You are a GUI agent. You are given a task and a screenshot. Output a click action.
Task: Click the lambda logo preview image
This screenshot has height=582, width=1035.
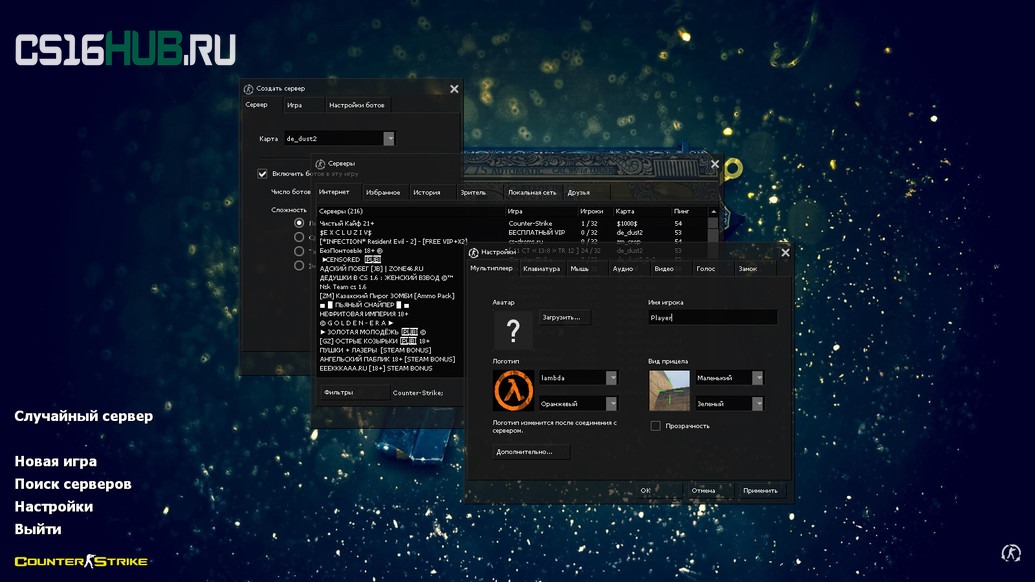click(513, 391)
